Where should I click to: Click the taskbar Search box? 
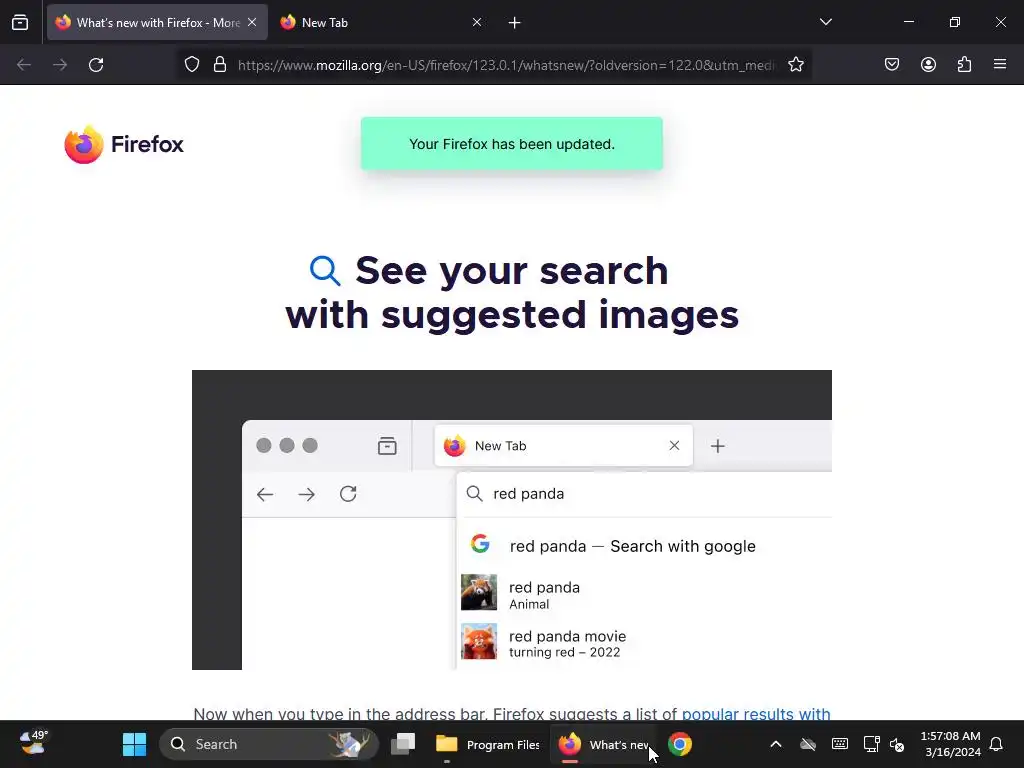(268, 744)
